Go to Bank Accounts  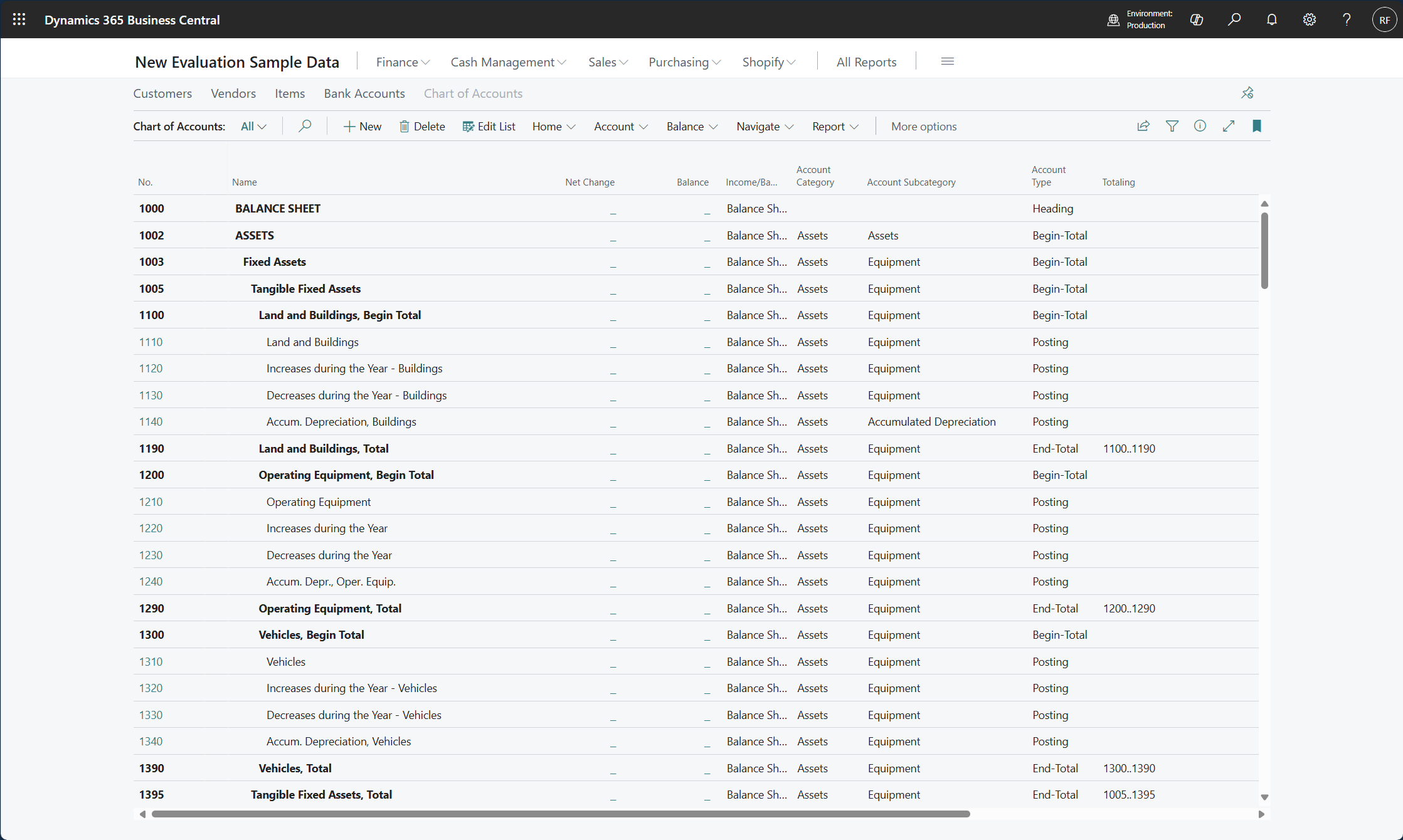[364, 93]
